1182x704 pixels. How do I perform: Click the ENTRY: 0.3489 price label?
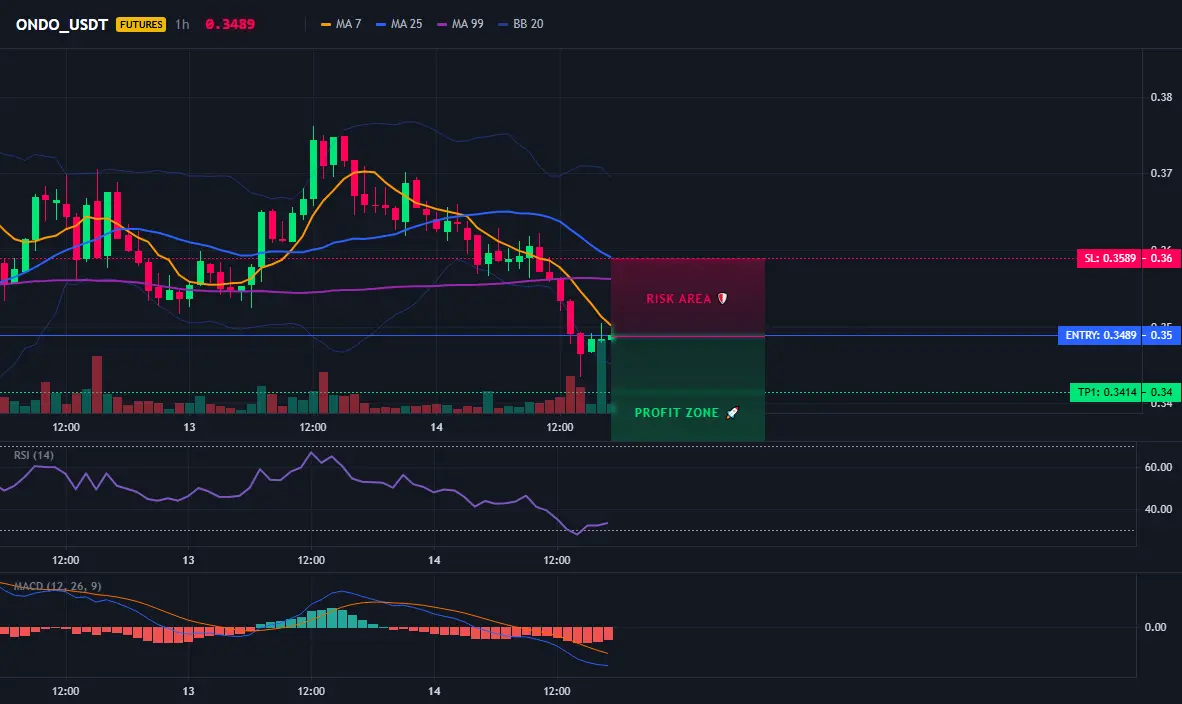pos(1099,335)
